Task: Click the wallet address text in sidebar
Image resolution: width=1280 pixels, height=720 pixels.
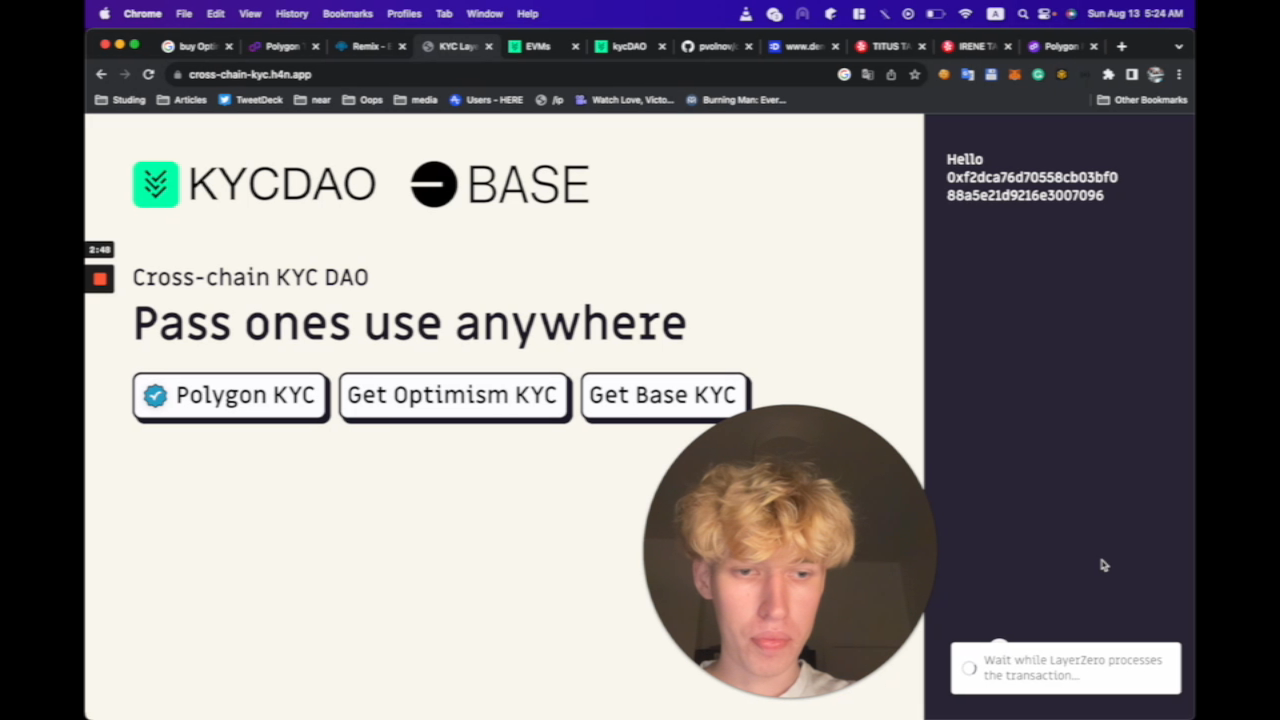Action: click(x=1032, y=187)
